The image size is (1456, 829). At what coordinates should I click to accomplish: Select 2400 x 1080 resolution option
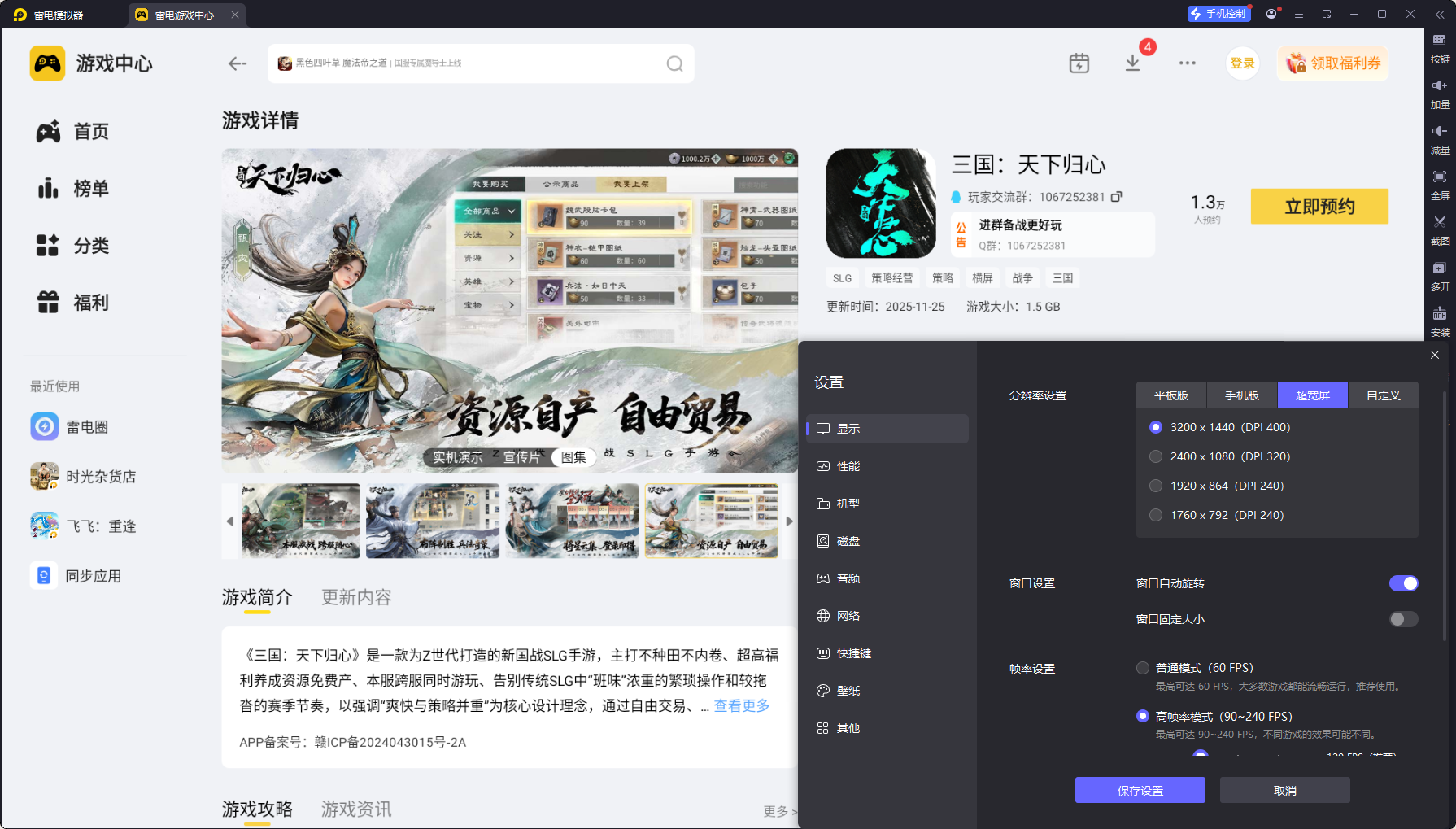pos(1156,456)
